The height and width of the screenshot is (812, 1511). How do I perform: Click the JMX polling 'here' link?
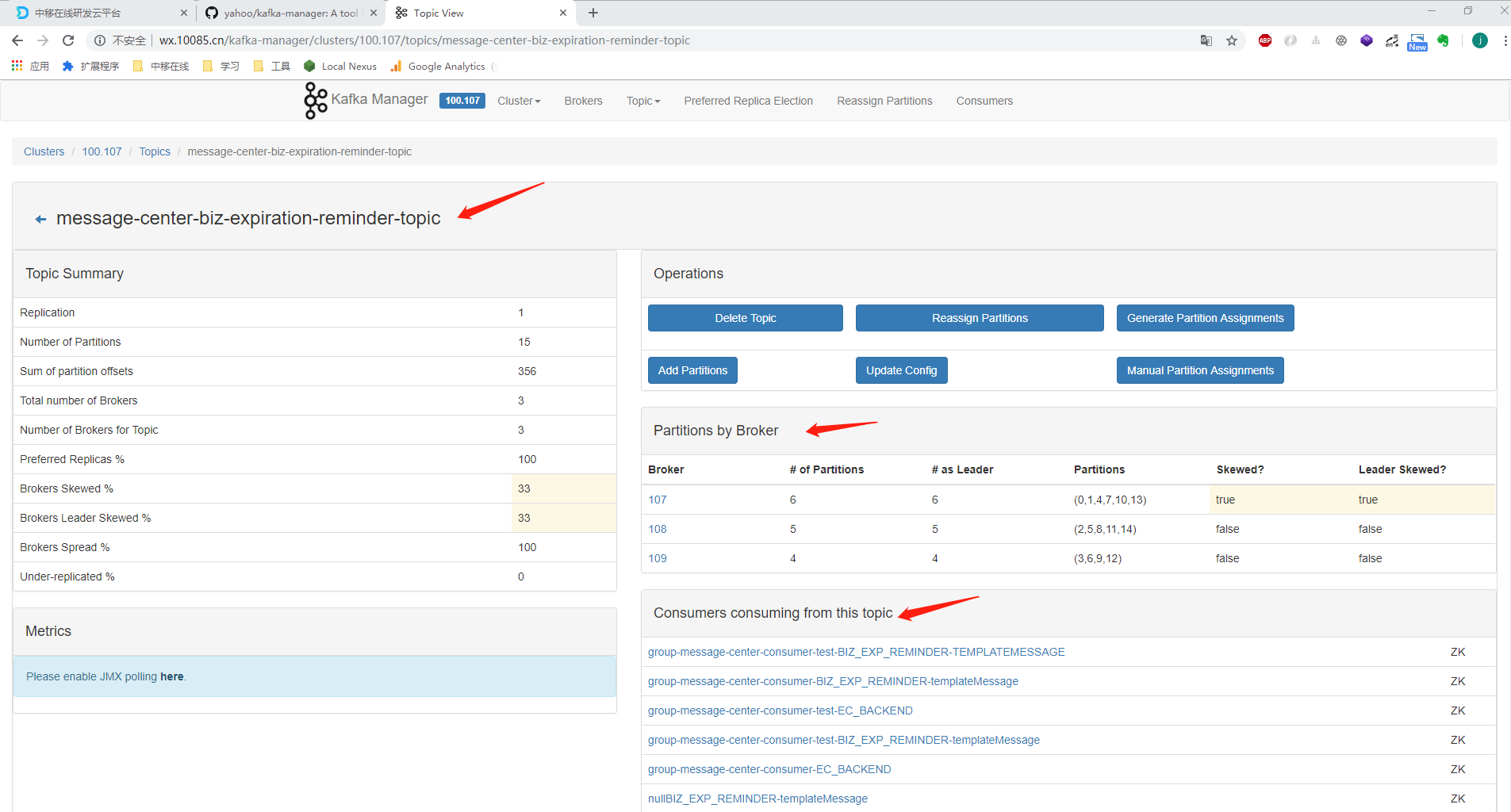171,676
